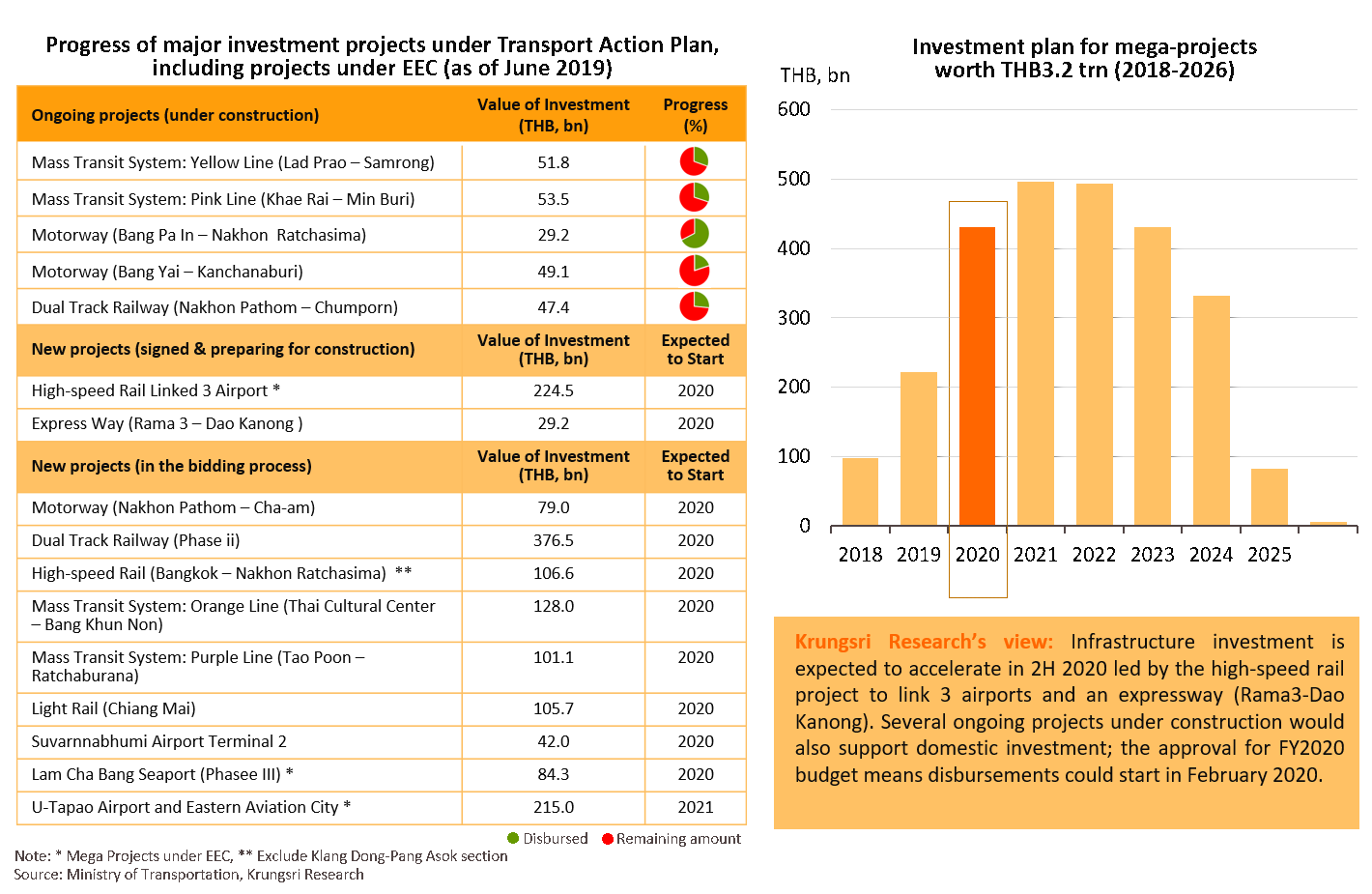Click the 2024 bar in the chart

(1211, 411)
